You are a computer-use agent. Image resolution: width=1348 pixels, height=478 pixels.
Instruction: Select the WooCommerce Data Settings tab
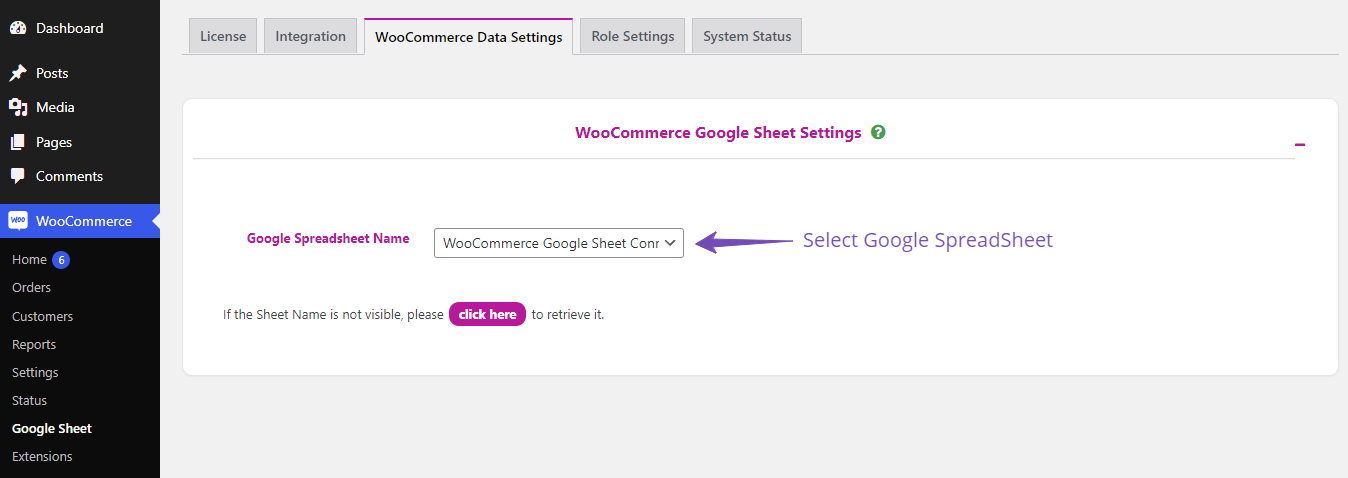pyautogui.click(x=468, y=37)
